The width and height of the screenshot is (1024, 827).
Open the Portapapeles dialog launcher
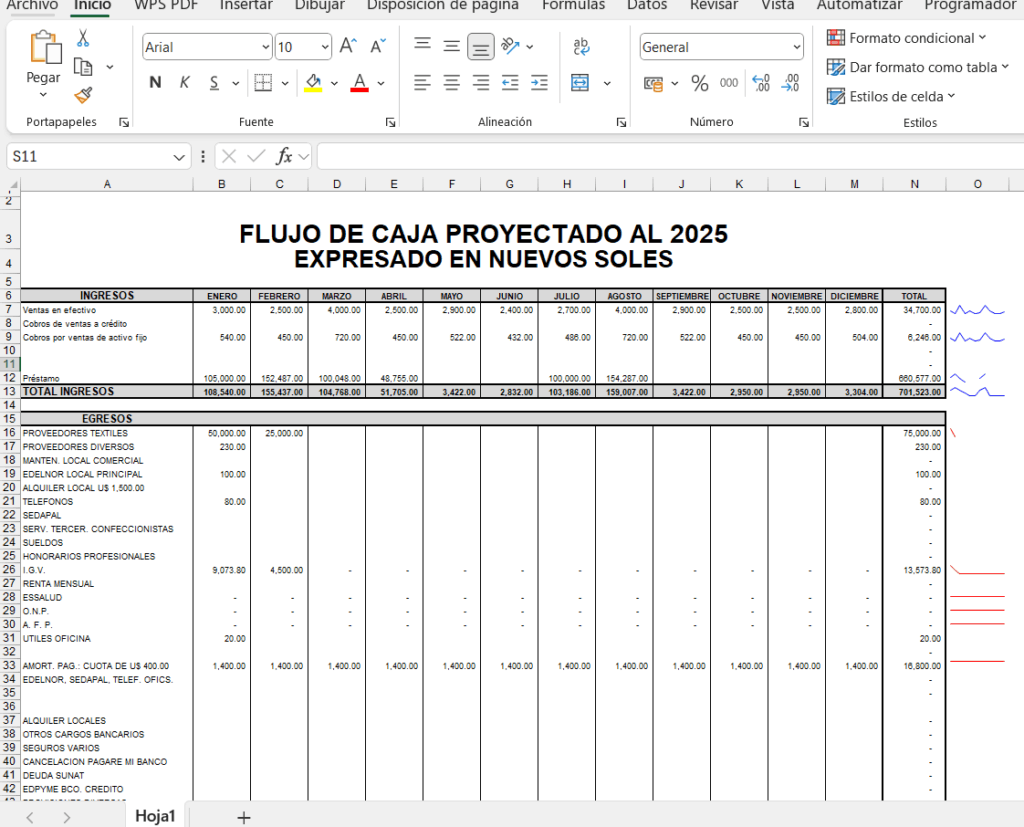[x=124, y=122]
